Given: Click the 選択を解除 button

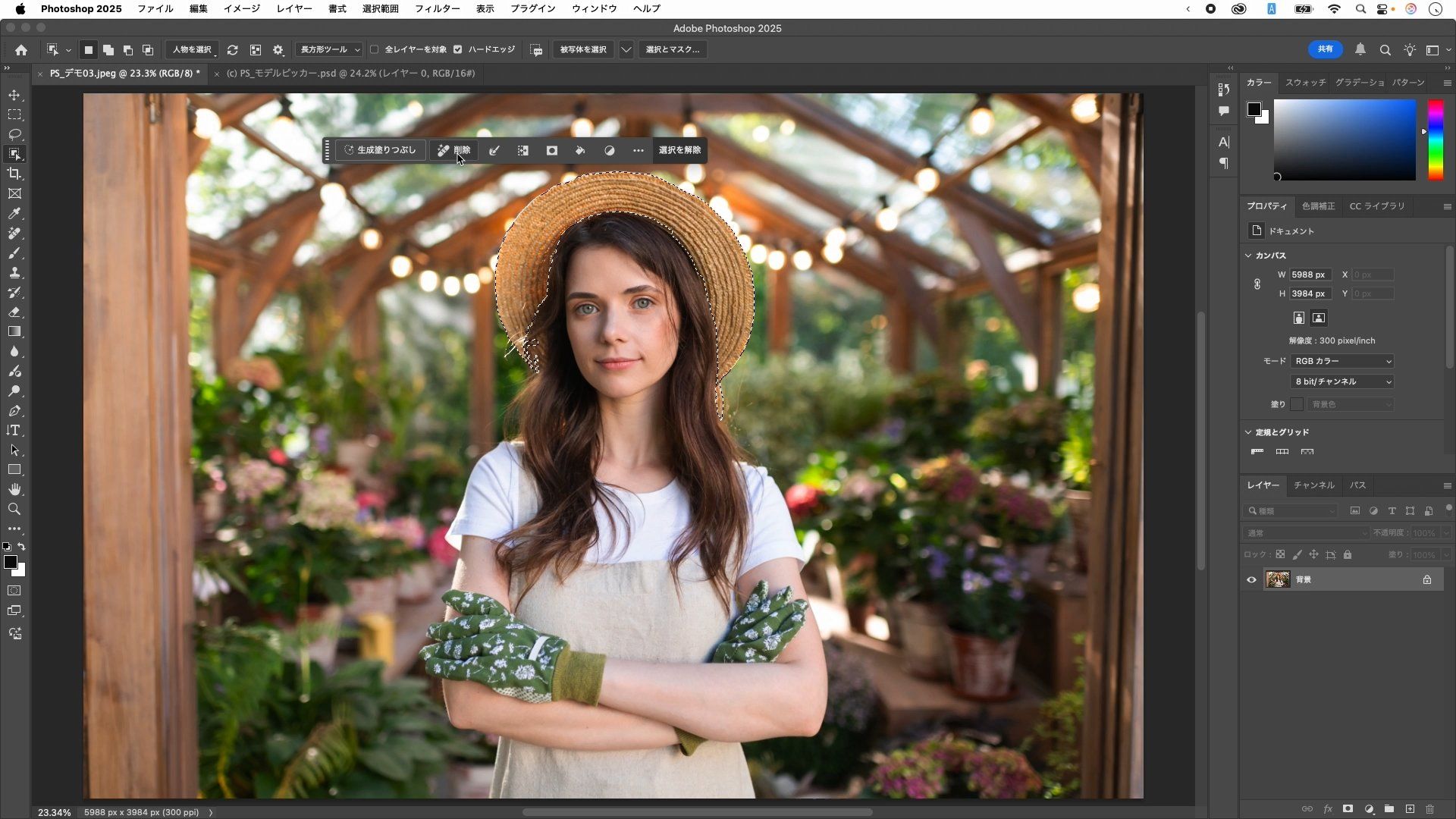Looking at the screenshot, I should coord(679,150).
